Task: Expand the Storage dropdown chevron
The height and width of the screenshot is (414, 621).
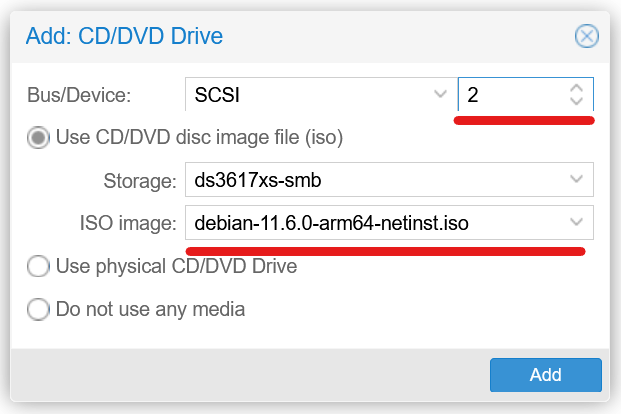Action: click(x=576, y=179)
